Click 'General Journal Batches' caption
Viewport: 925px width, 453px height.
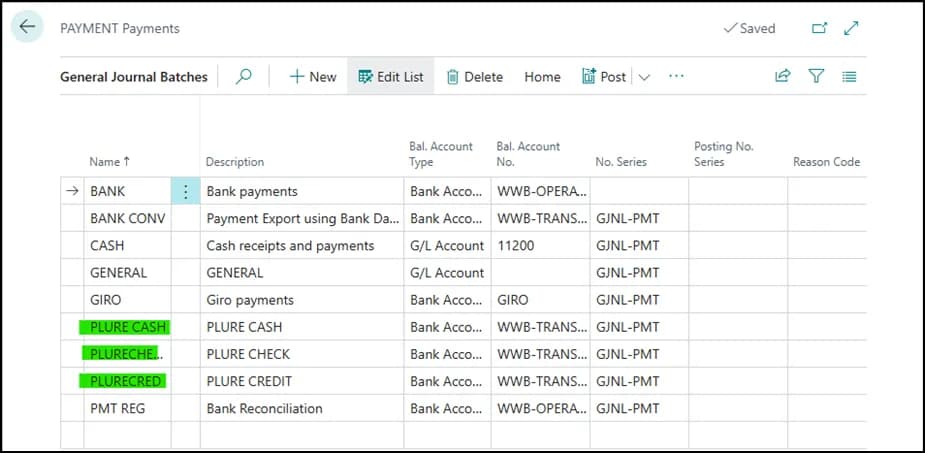click(x=134, y=77)
